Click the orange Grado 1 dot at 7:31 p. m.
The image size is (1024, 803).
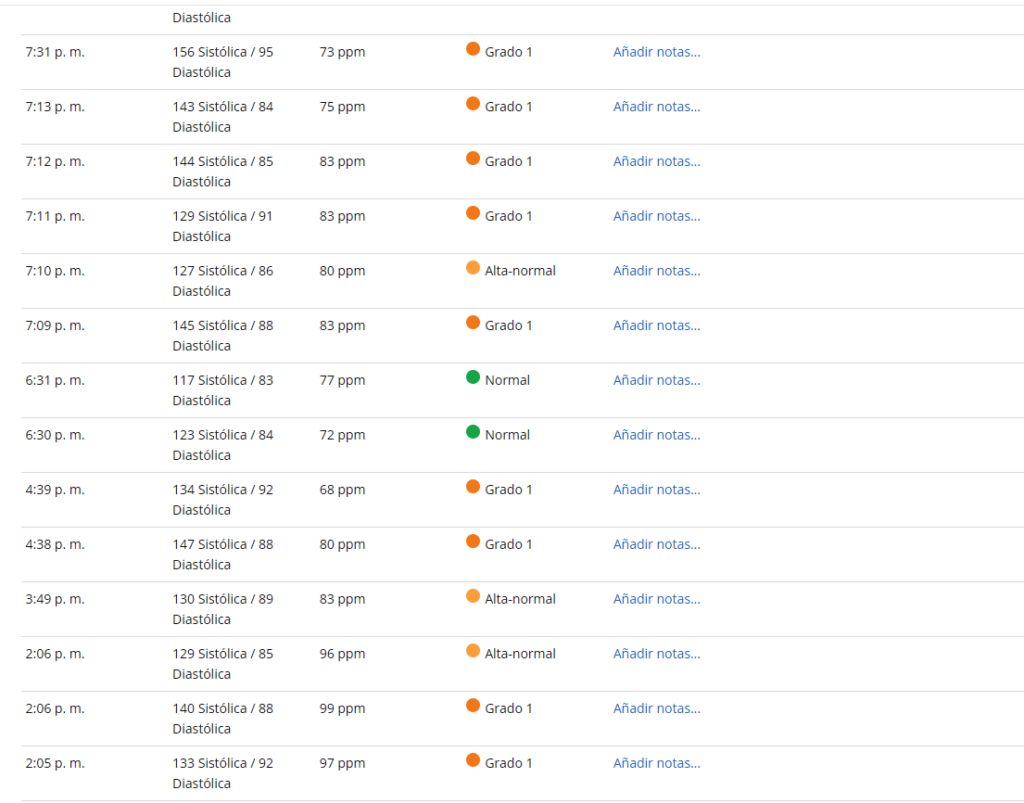point(473,49)
